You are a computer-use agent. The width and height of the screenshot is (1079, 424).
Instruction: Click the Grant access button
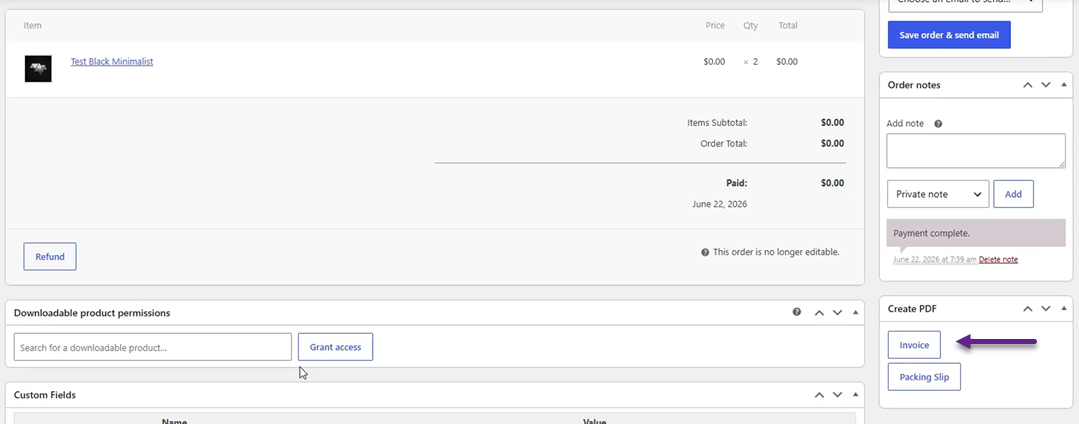pyautogui.click(x=335, y=347)
